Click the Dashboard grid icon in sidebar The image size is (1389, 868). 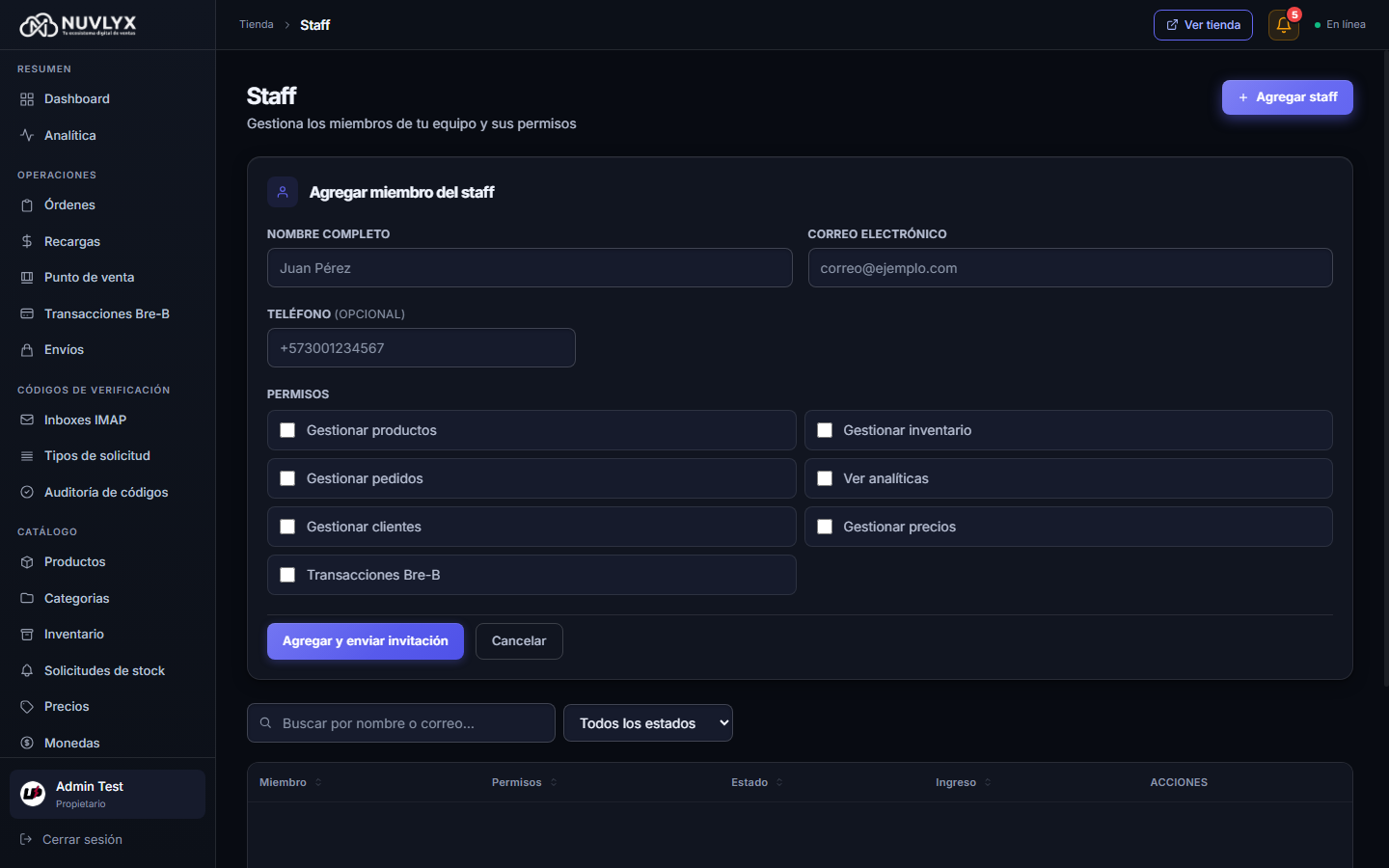click(x=27, y=99)
